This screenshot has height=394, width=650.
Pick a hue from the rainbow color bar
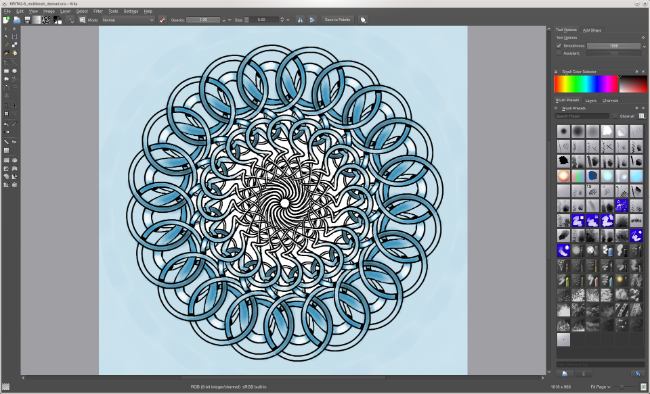(x=586, y=84)
